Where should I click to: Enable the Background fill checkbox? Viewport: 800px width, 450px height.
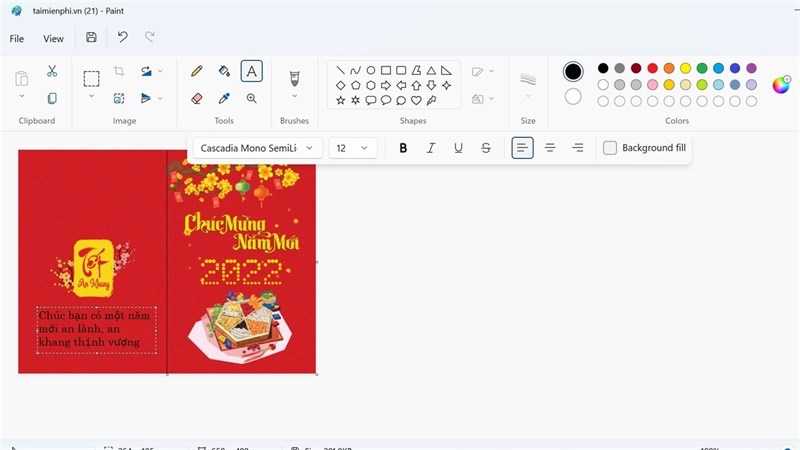click(x=610, y=148)
